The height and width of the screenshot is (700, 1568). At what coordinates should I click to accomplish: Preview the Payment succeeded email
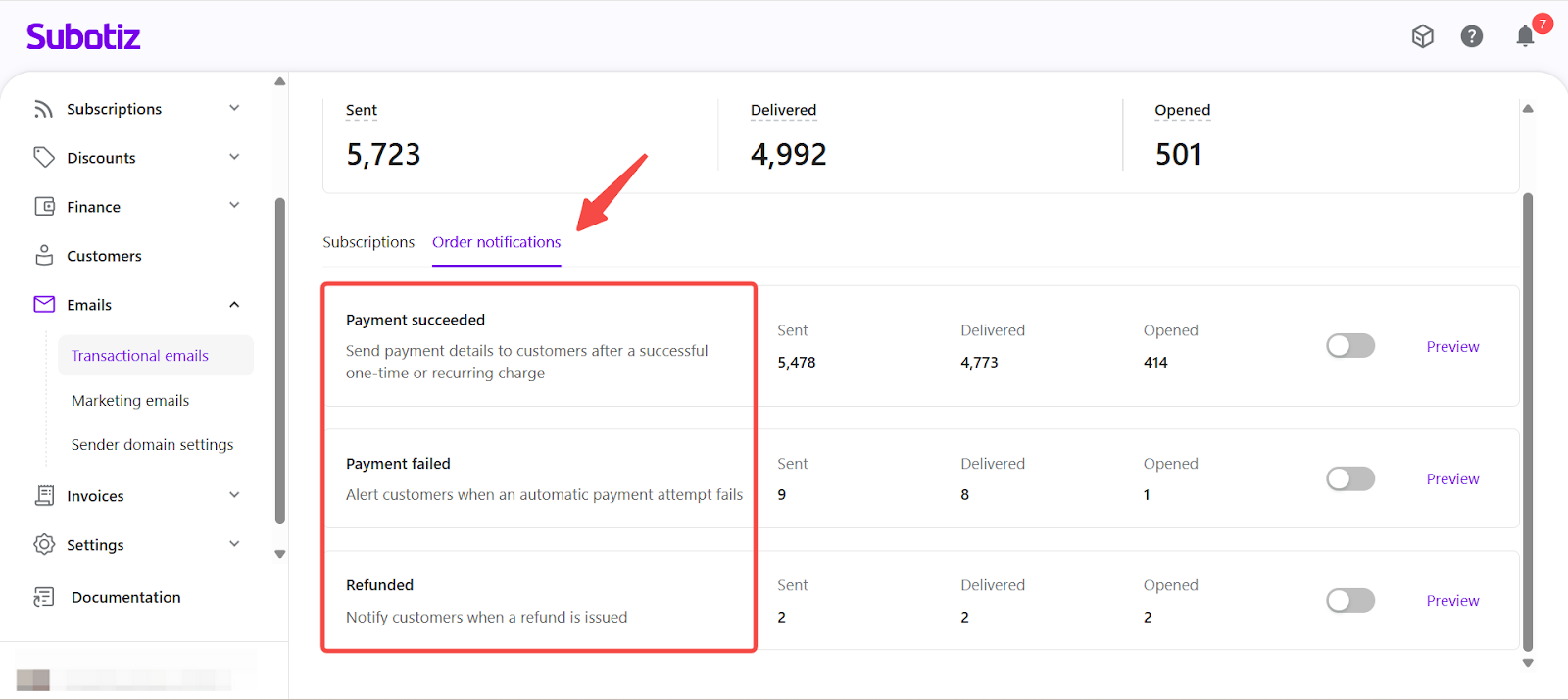tap(1452, 347)
